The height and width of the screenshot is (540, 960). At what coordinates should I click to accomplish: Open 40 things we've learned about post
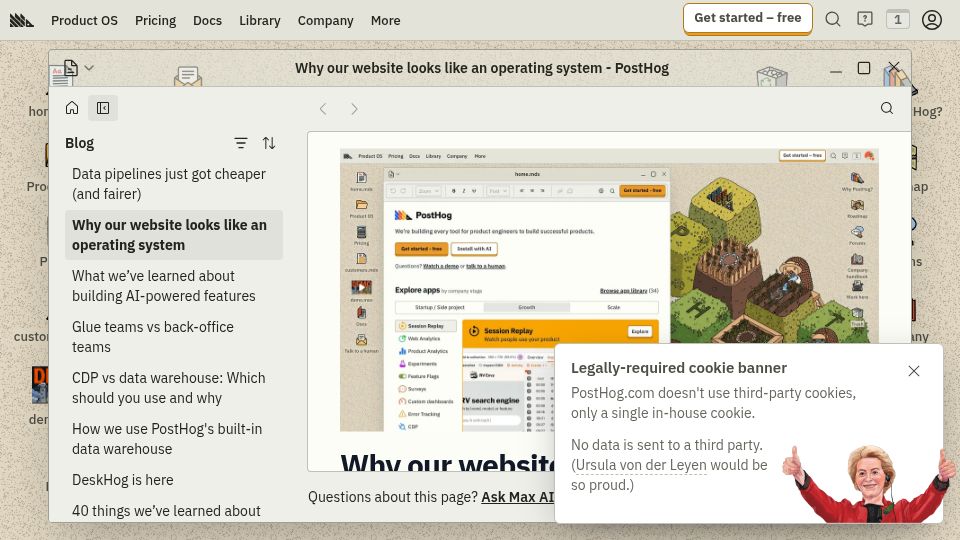click(174, 511)
